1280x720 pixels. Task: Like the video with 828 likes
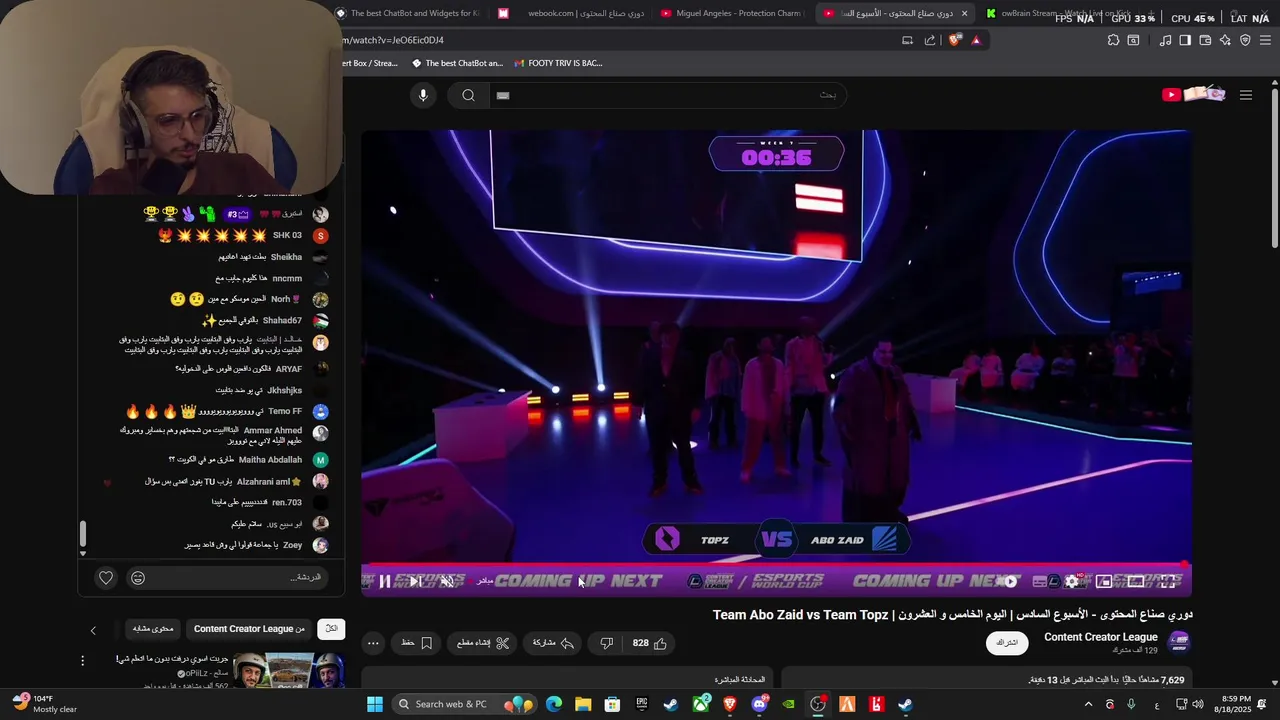point(650,643)
